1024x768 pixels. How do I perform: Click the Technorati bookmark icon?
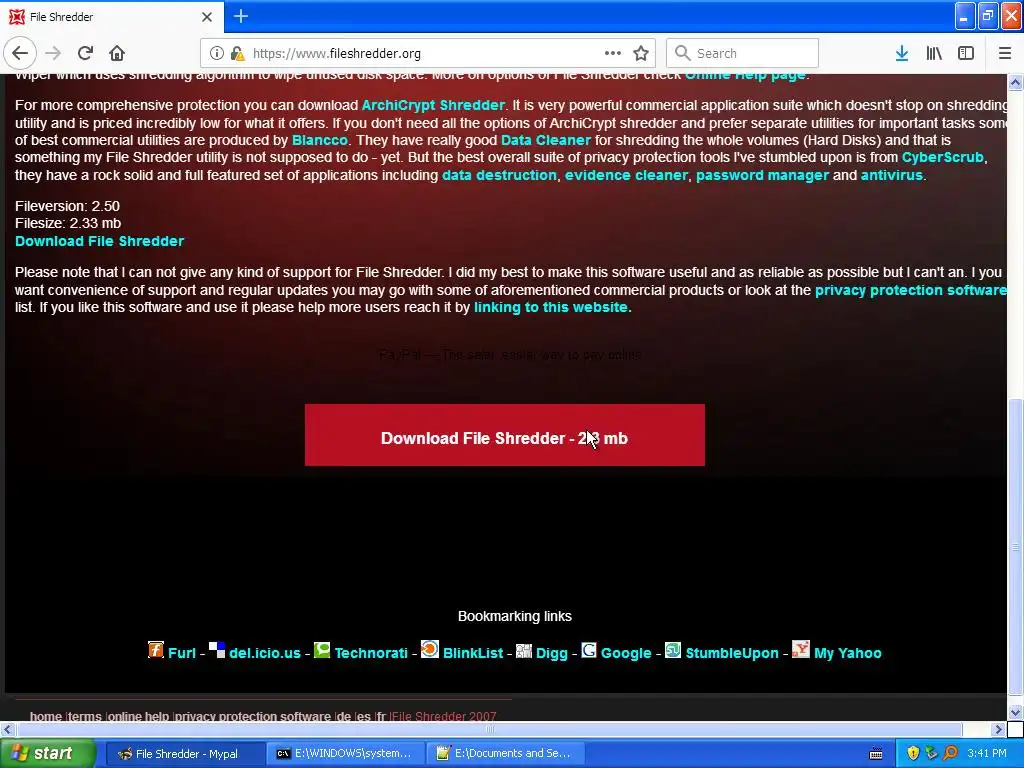(x=322, y=650)
